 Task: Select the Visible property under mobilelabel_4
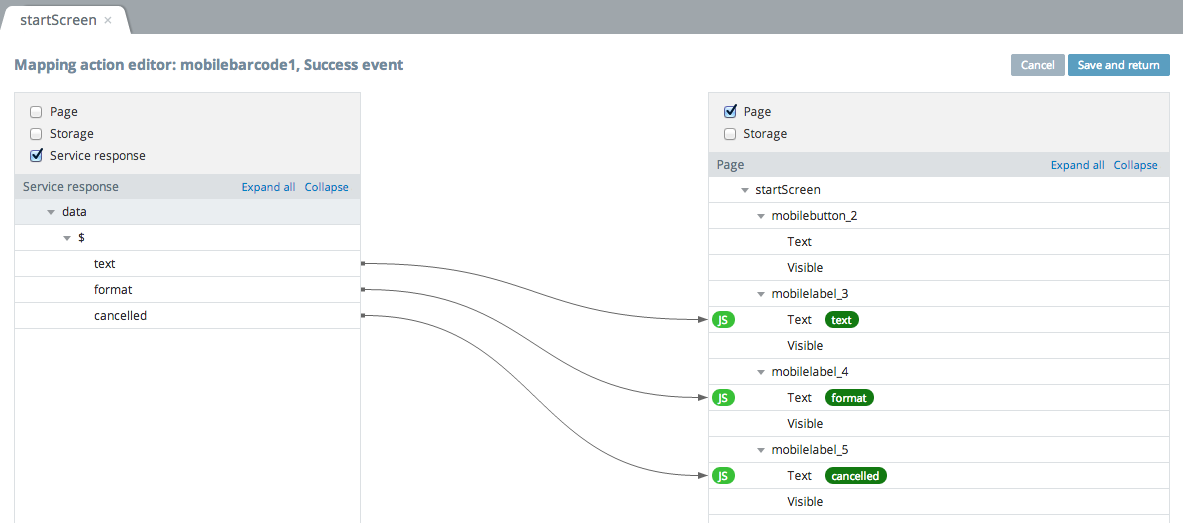click(x=805, y=424)
